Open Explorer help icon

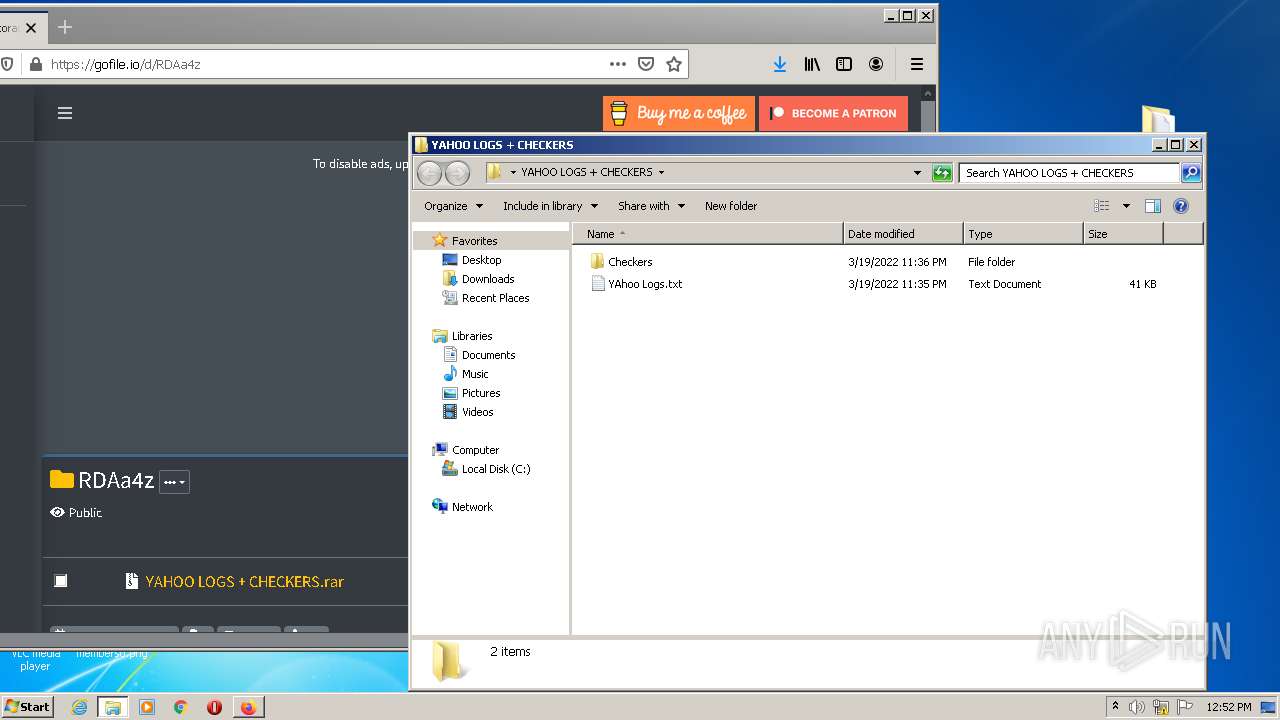1181,206
